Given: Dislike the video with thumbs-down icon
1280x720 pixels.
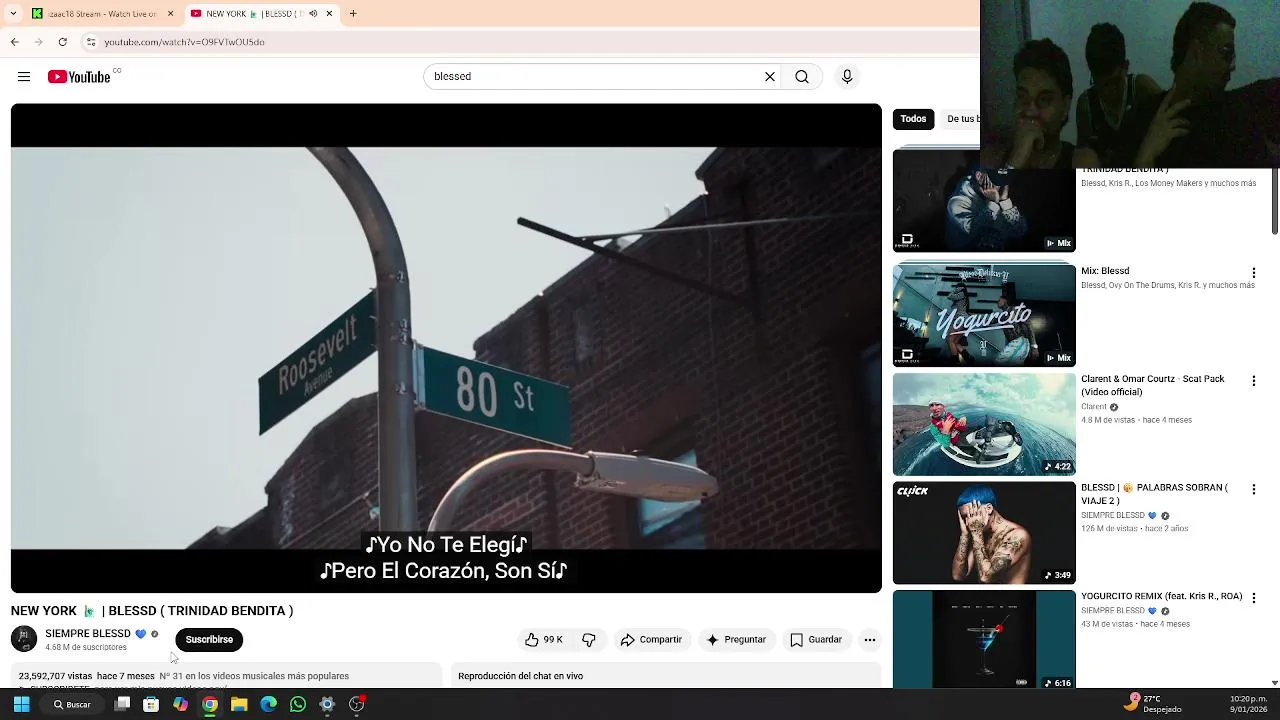Looking at the screenshot, I should [x=589, y=640].
